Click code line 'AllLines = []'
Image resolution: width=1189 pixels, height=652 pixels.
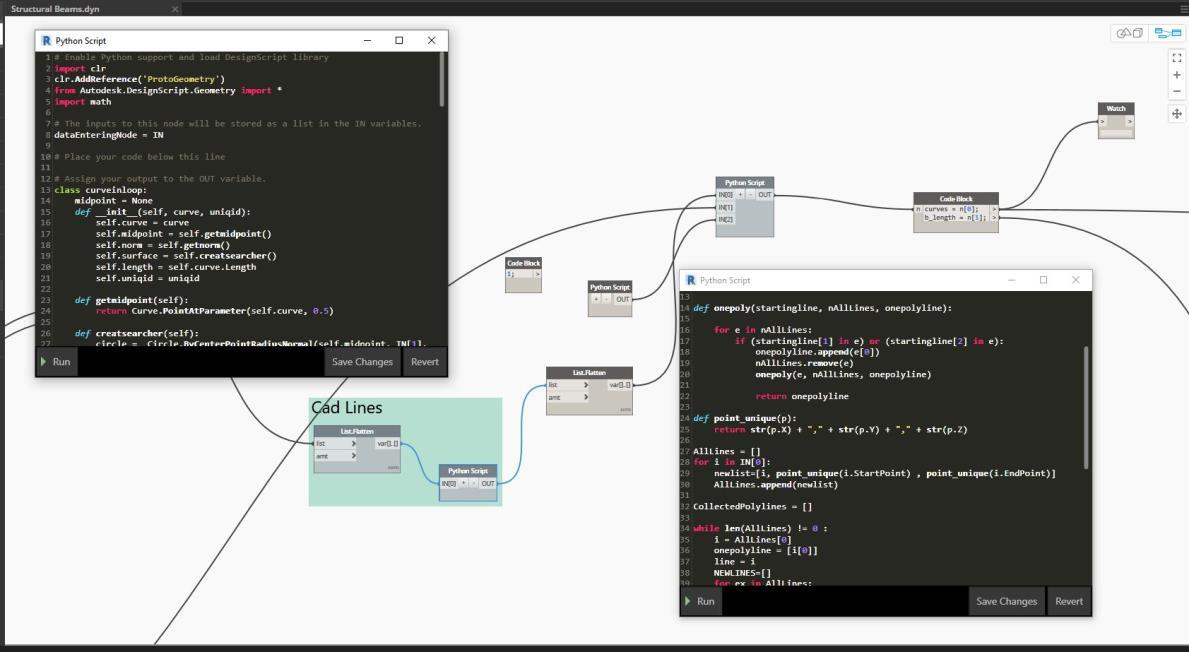(x=726, y=451)
